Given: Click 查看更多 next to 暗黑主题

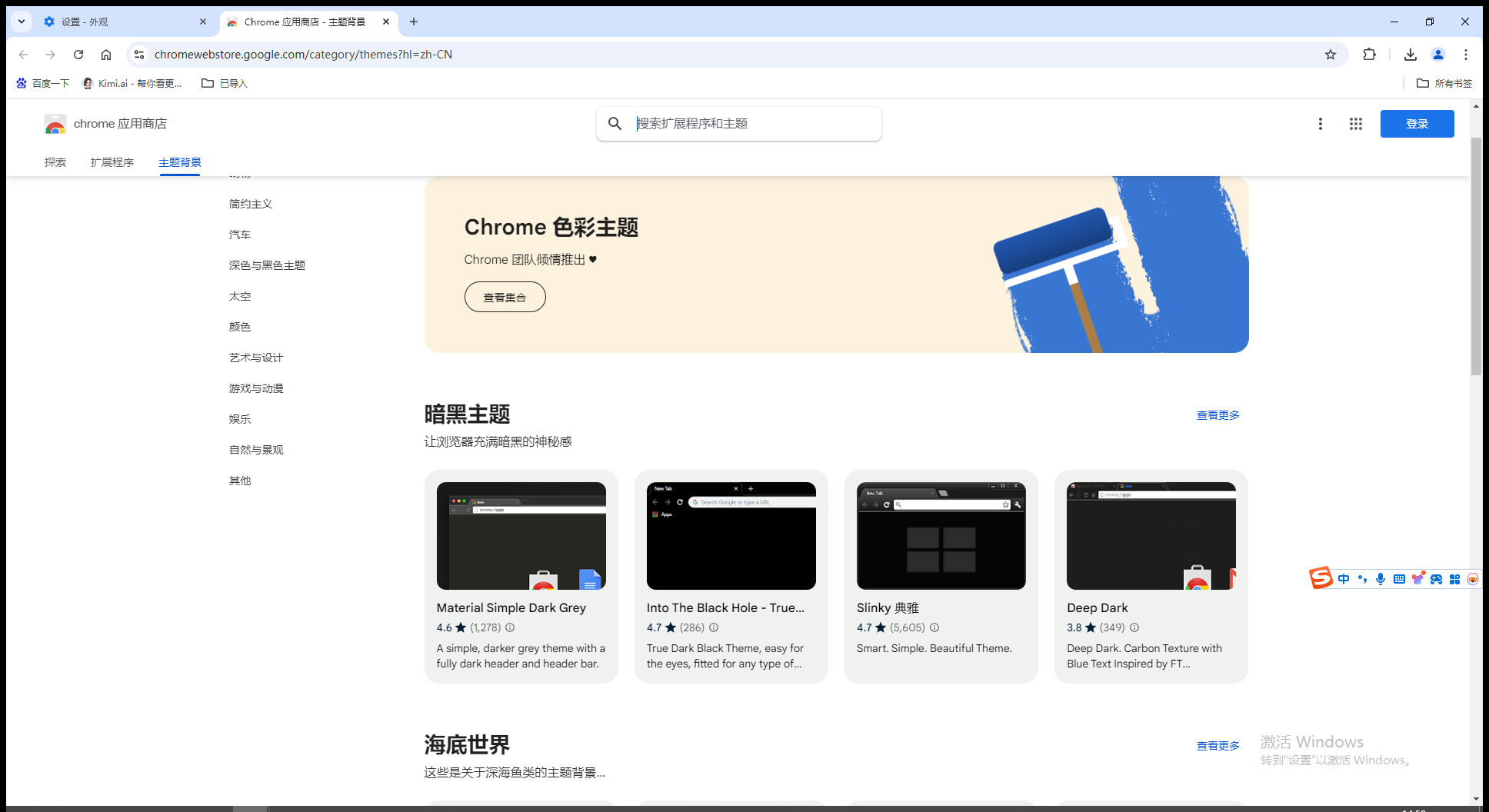Looking at the screenshot, I should [1218, 415].
